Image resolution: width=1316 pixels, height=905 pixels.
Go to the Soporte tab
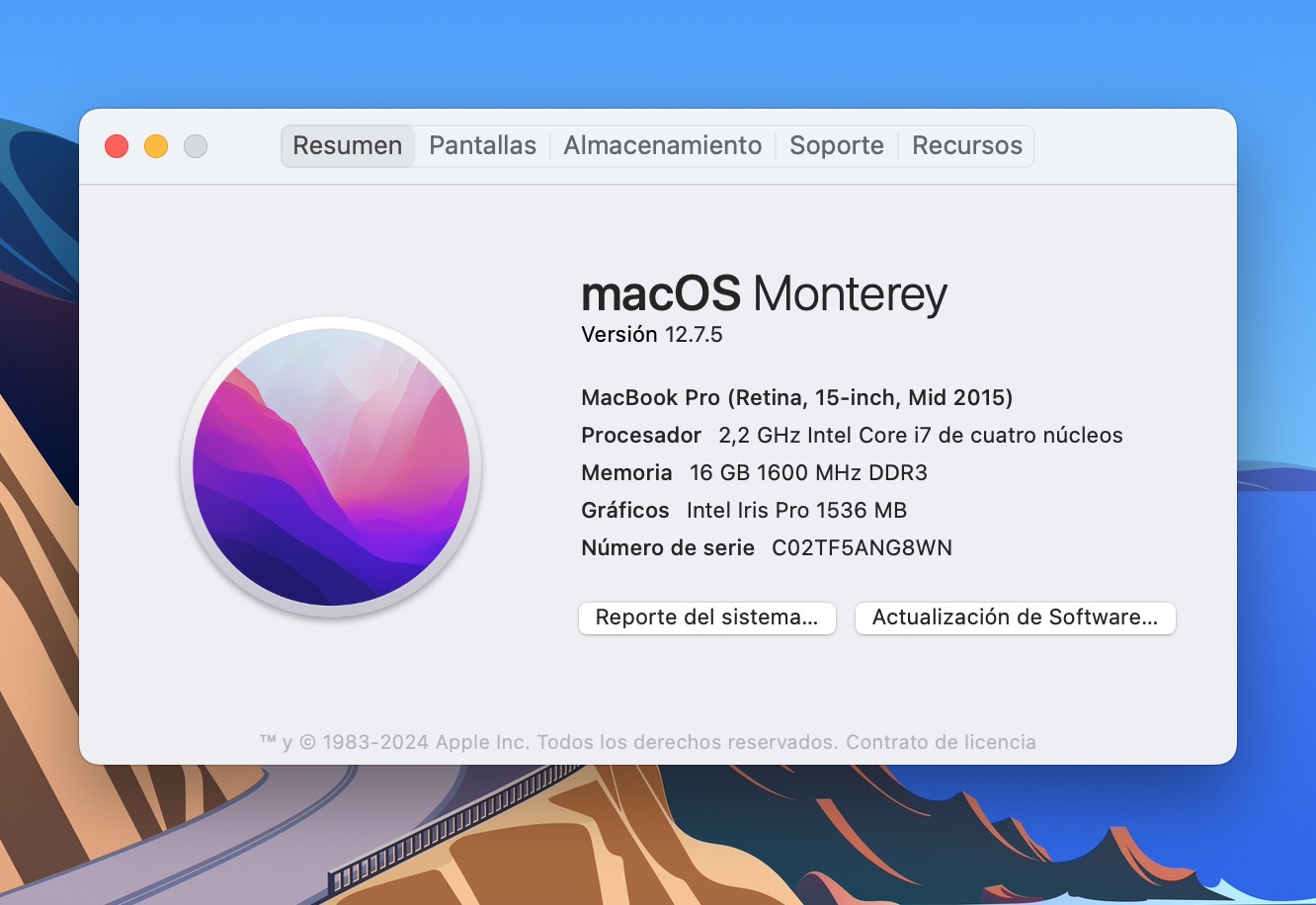836,146
